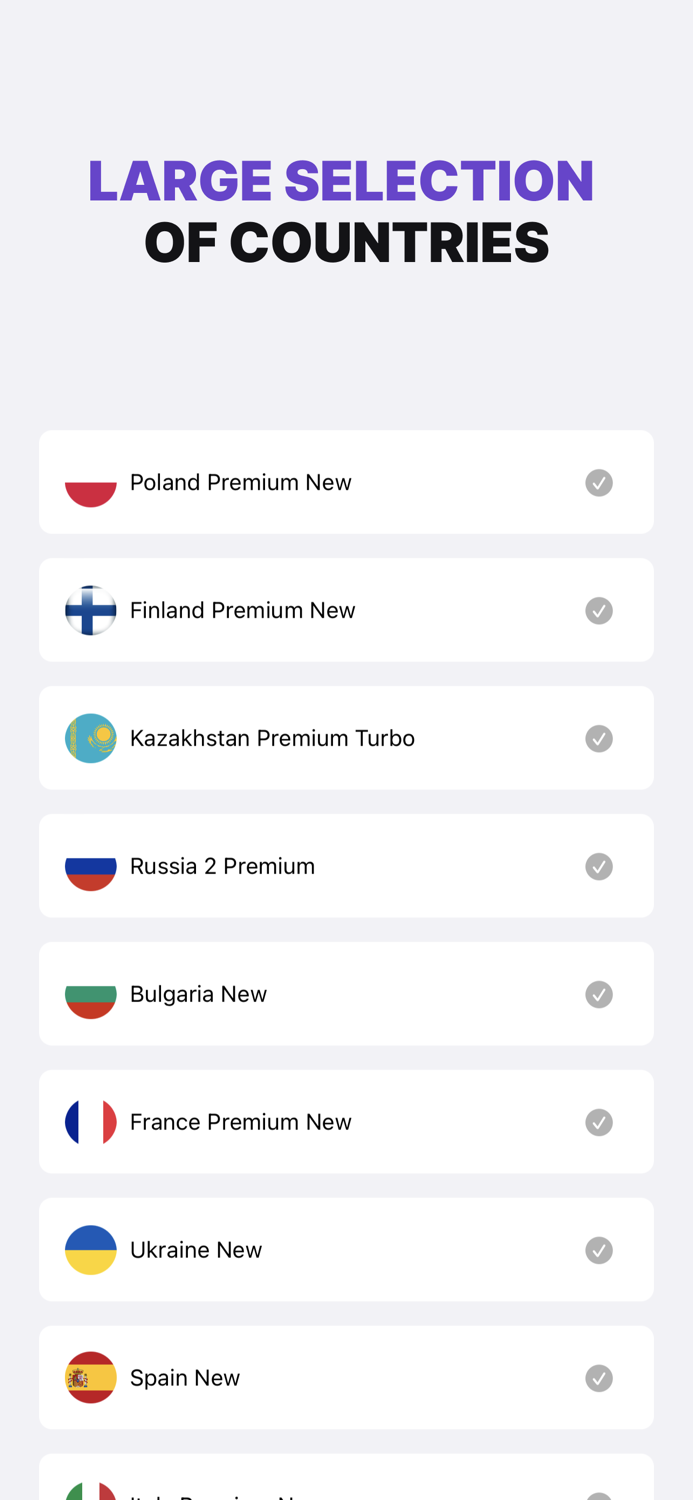Viewport: 693px width, 1500px height.
Task: Select the Italy Premium New row
Action: (346, 1485)
